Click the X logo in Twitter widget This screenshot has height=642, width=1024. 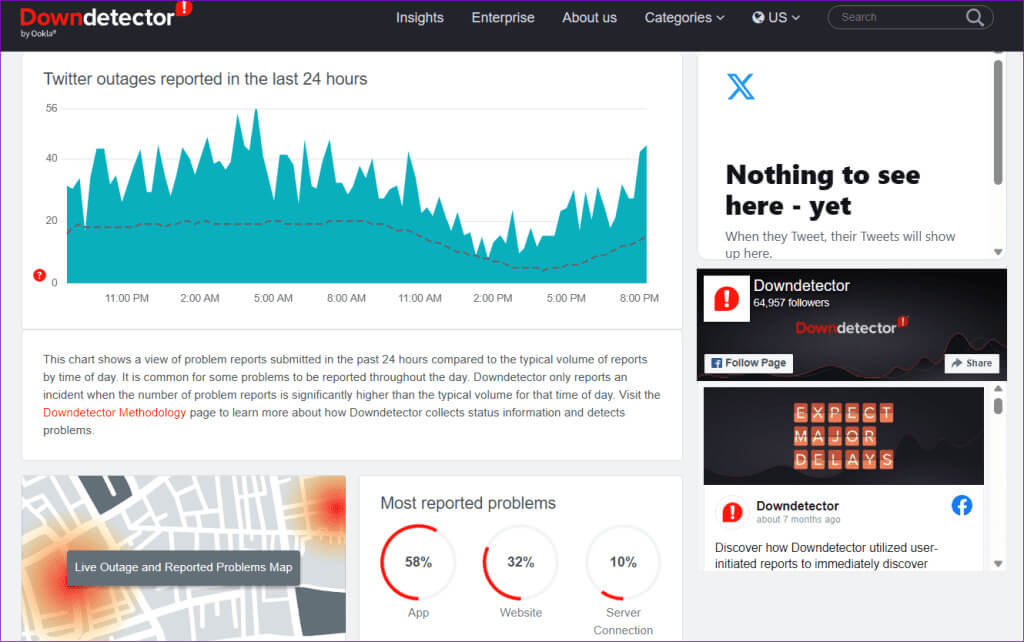[x=741, y=86]
